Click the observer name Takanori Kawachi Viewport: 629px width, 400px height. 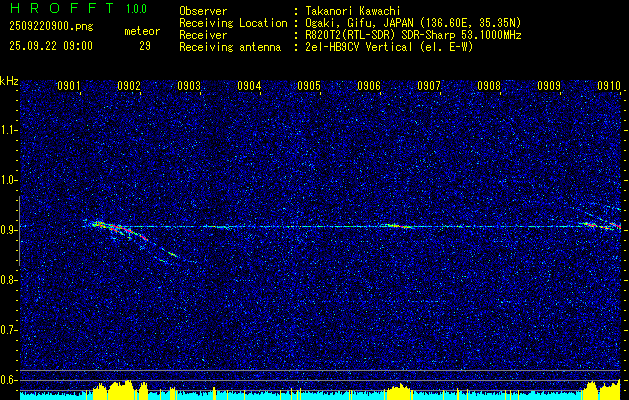click(353, 11)
